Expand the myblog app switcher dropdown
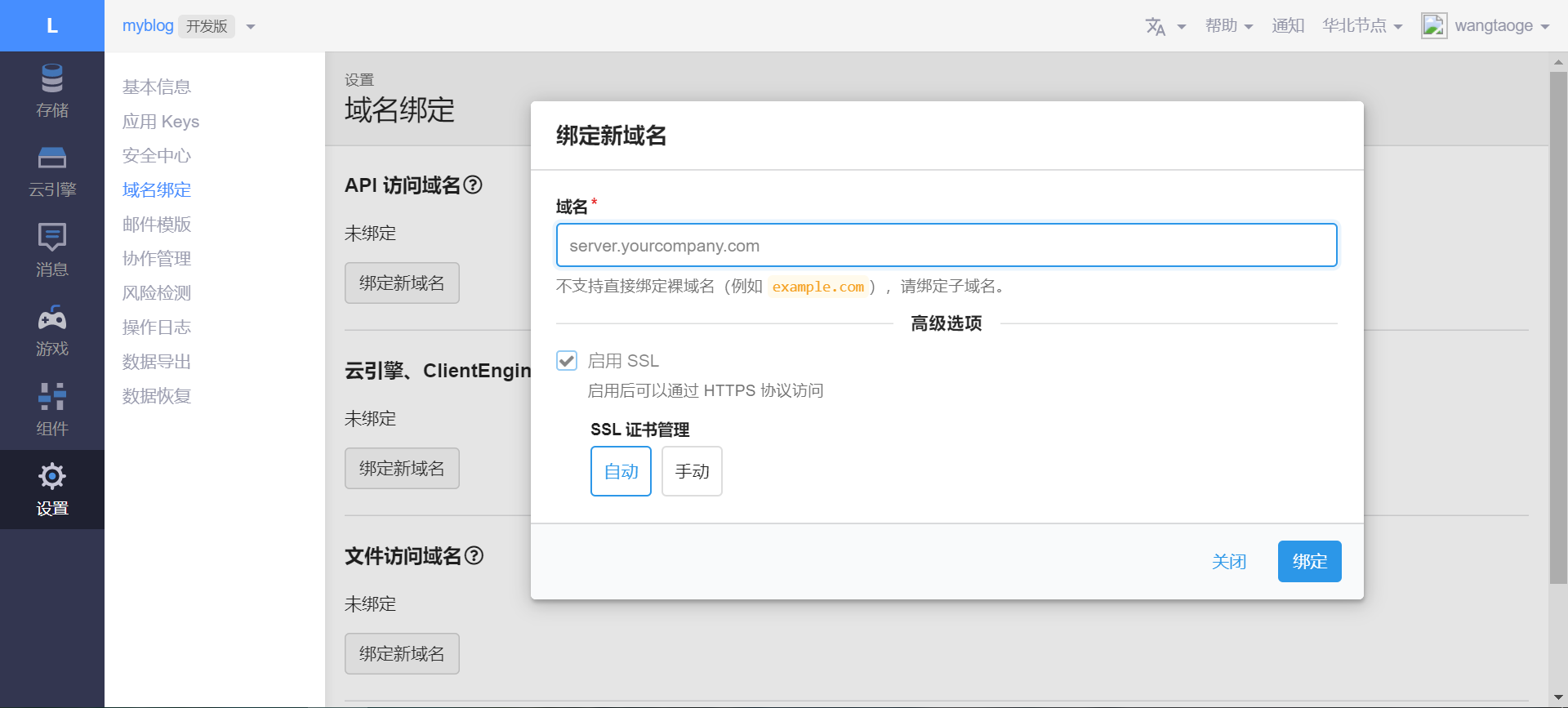1568x708 pixels. (x=251, y=27)
